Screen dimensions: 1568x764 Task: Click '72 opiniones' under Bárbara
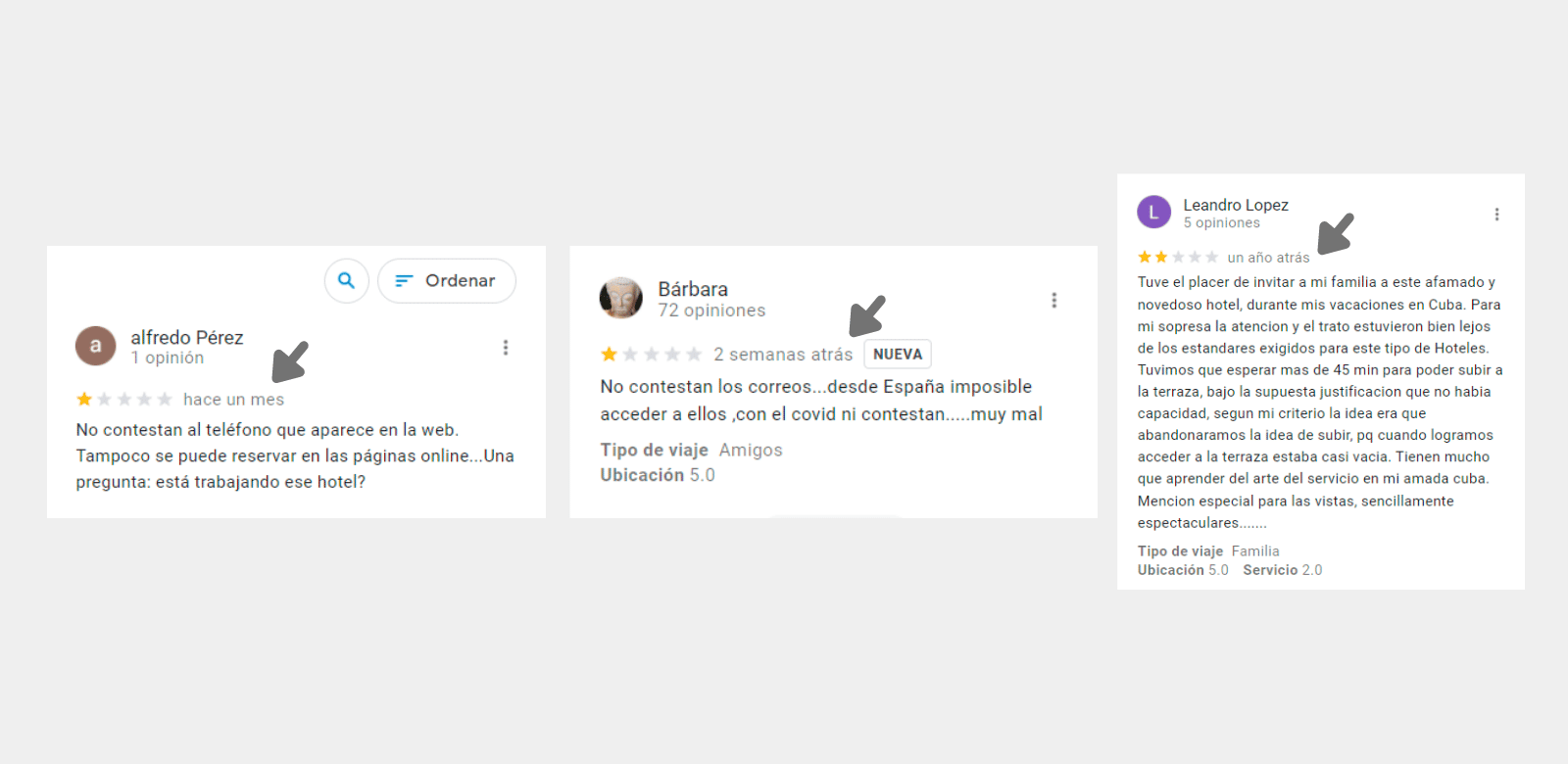pyautogui.click(x=711, y=310)
